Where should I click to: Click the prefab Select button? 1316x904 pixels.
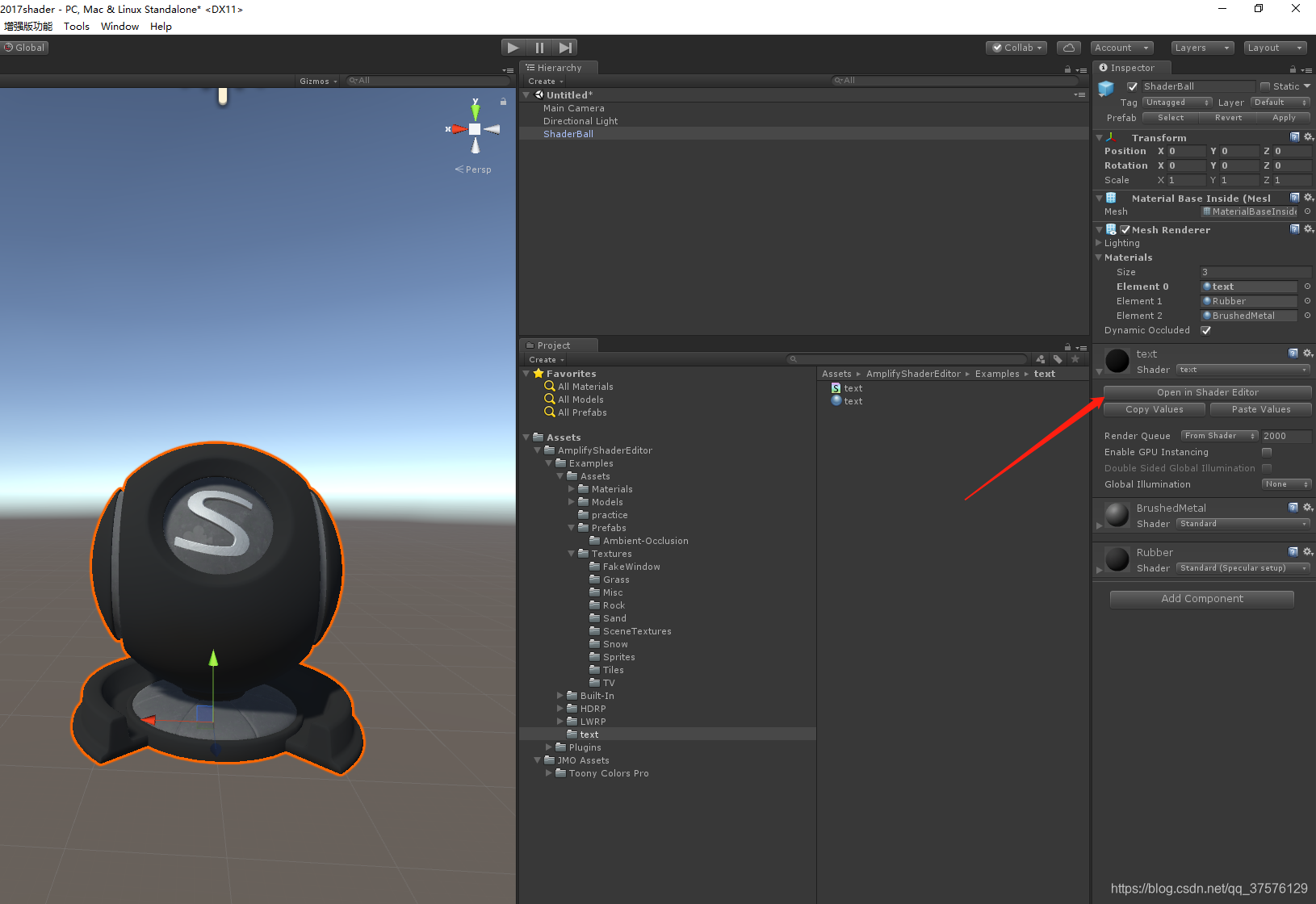[x=1171, y=118]
